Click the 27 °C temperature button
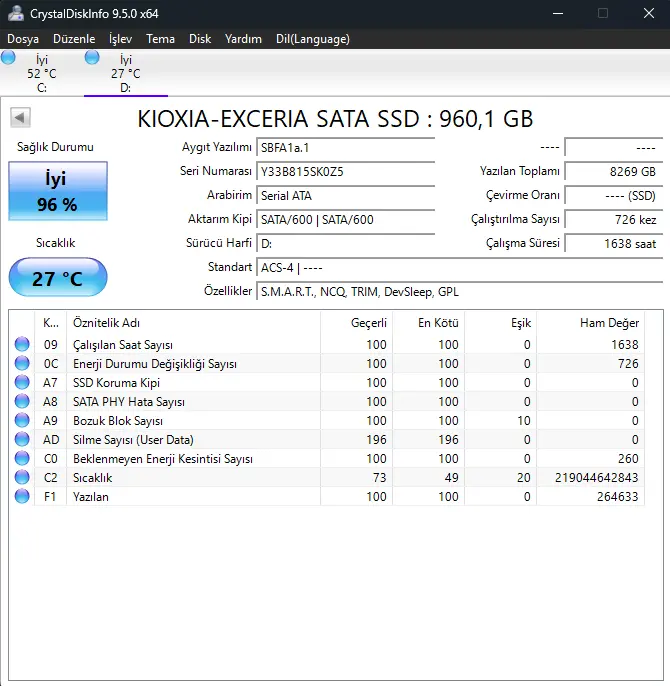Image resolution: width=670 pixels, height=686 pixels. point(58,277)
